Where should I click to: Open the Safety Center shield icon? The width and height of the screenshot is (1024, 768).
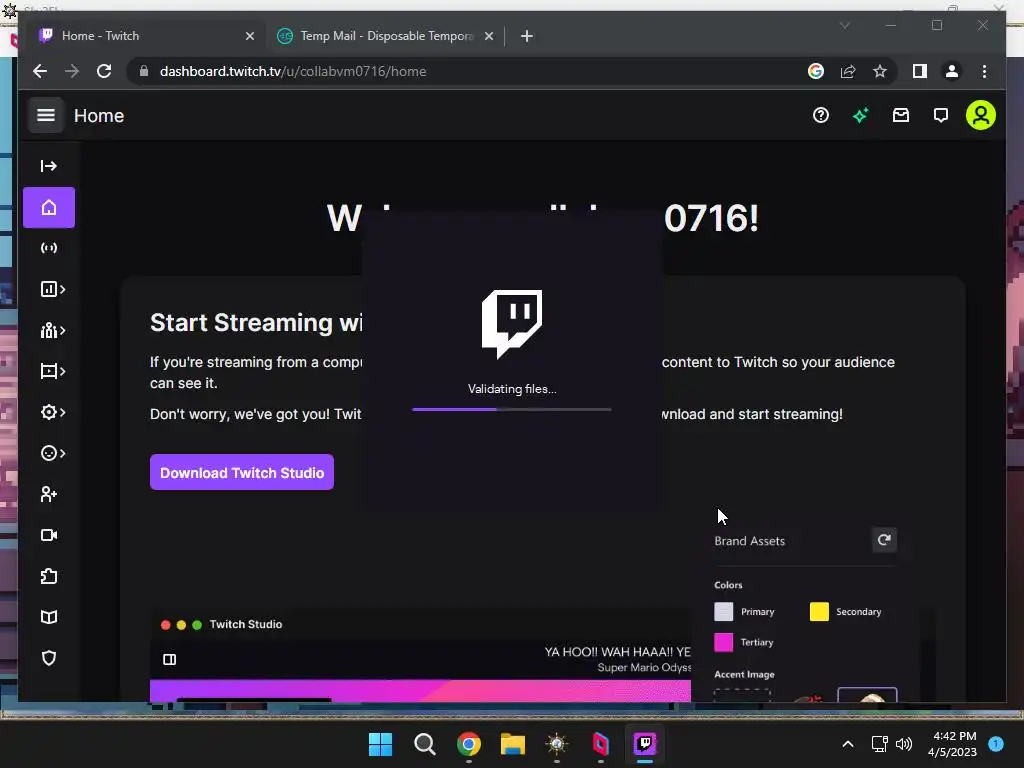tap(49, 658)
